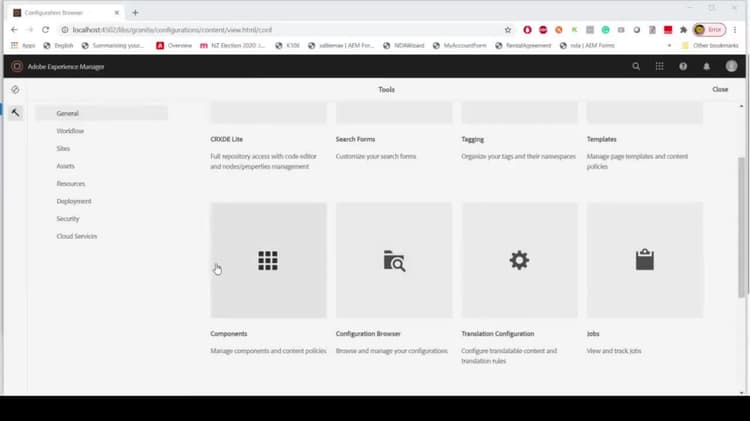Click the Jobs title text

click(x=593, y=333)
